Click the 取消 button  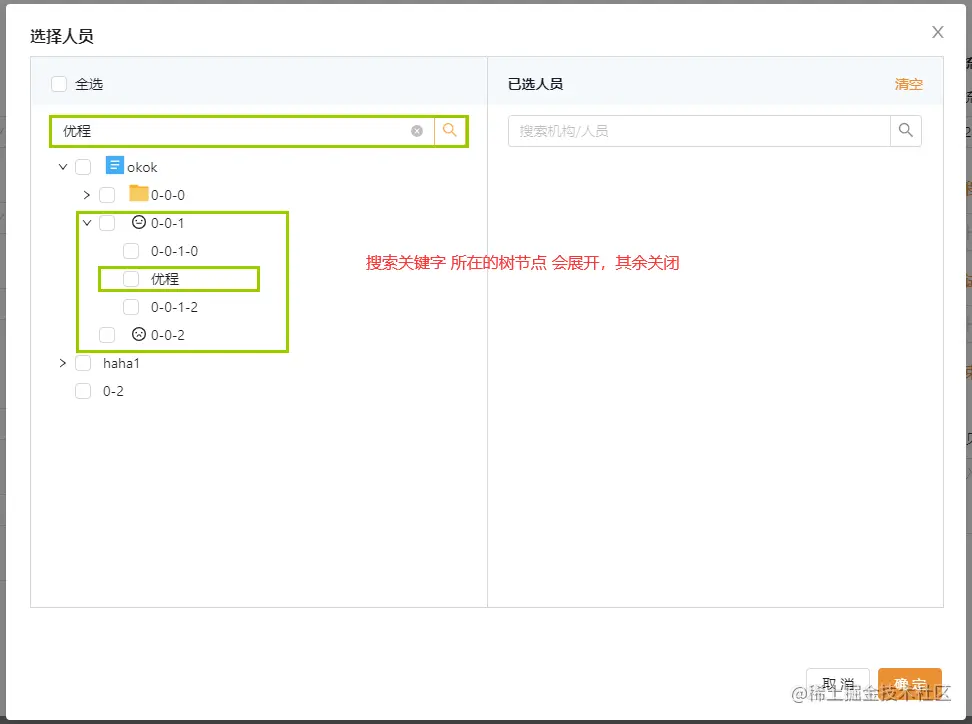(x=837, y=684)
